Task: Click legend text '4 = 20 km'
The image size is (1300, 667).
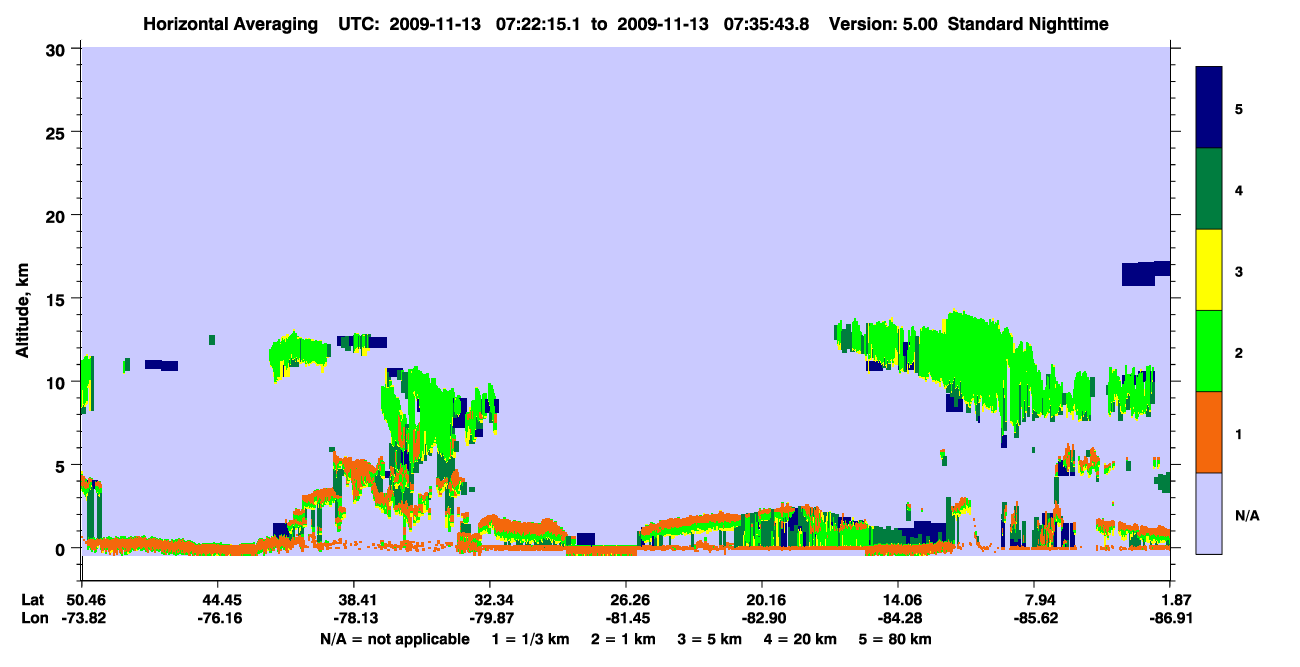Action: click(800, 639)
